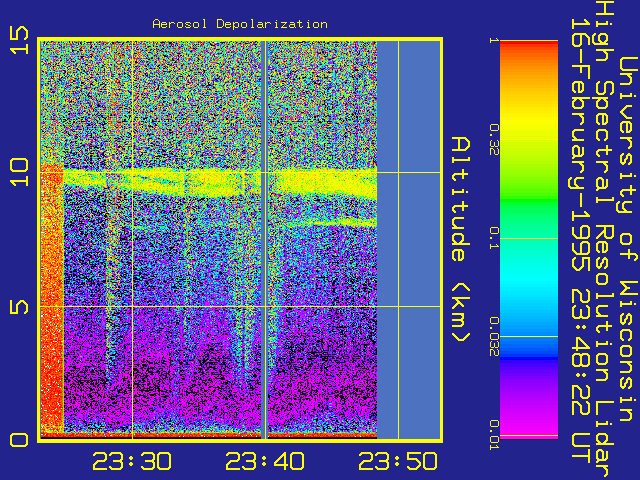
Task: Select the 15 km altitude axis label
Action: point(19,40)
